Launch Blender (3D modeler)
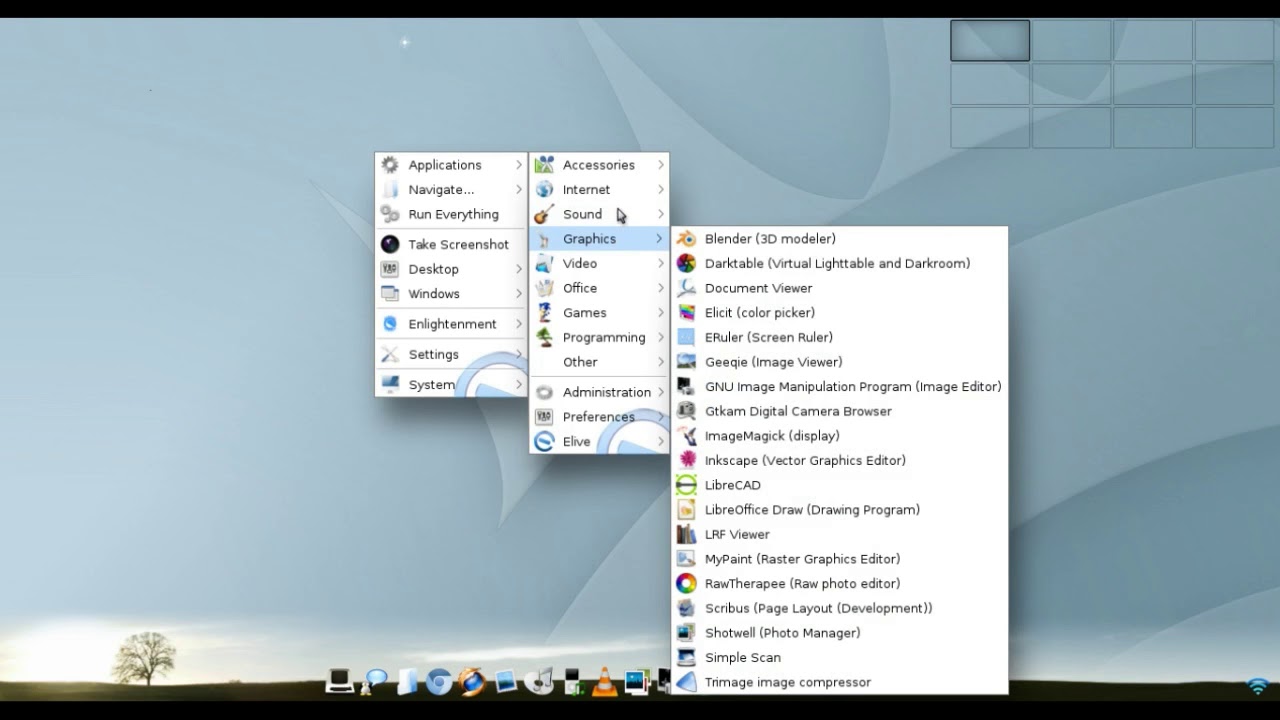This screenshot has height=720, width=1280. [839, 239]
